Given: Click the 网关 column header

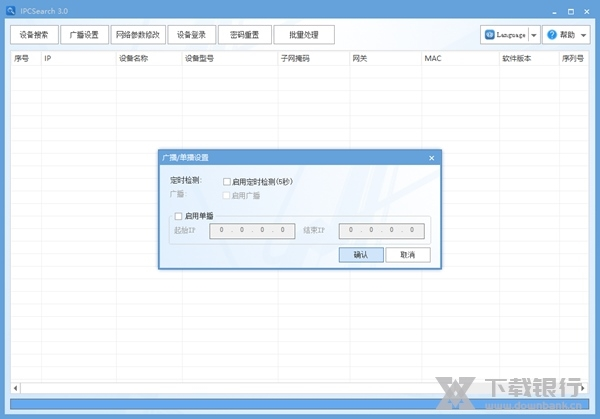Looking at the screenshot, I should point(385,59).
